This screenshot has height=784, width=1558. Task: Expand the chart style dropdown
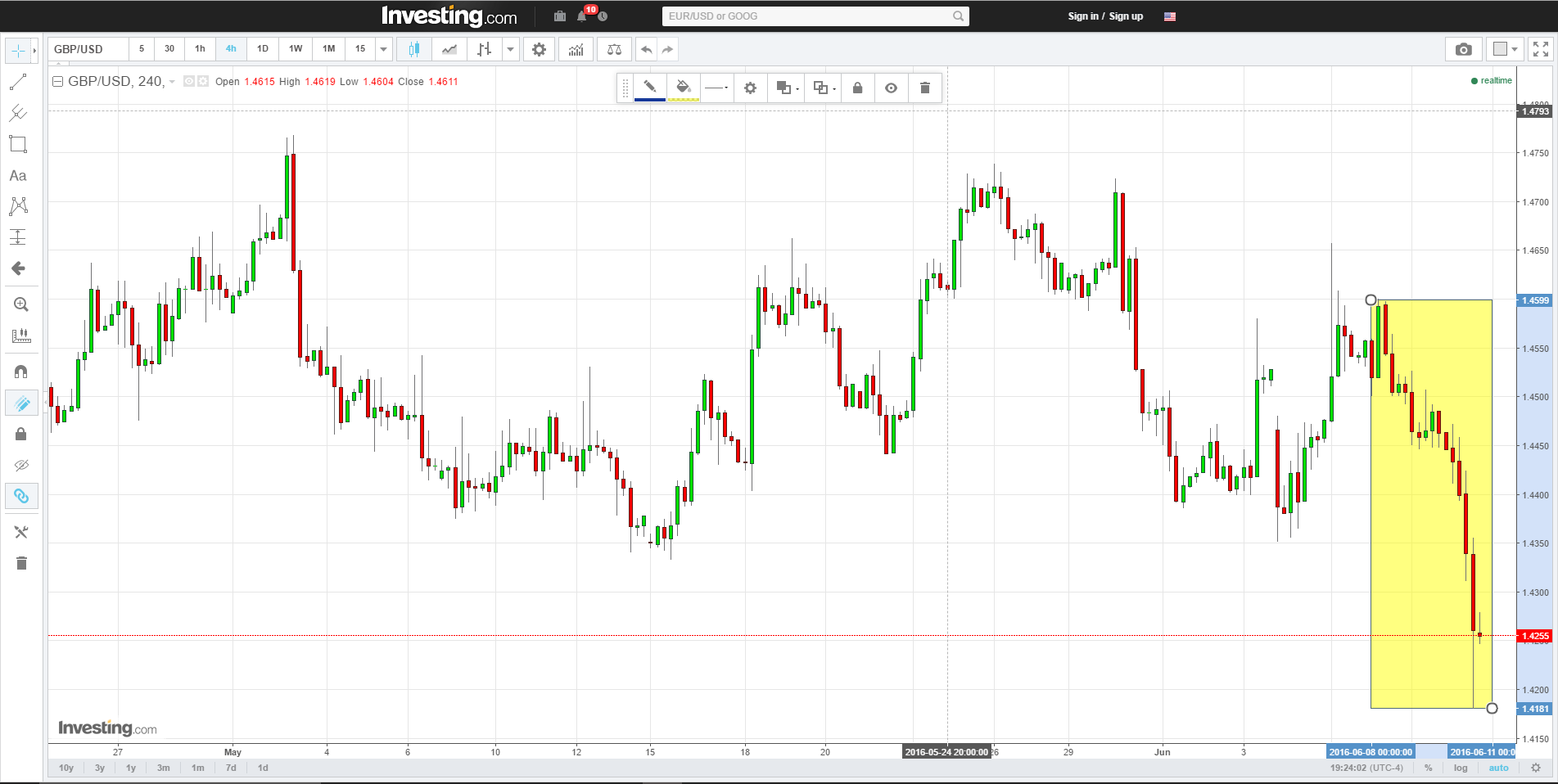[511, 49]
